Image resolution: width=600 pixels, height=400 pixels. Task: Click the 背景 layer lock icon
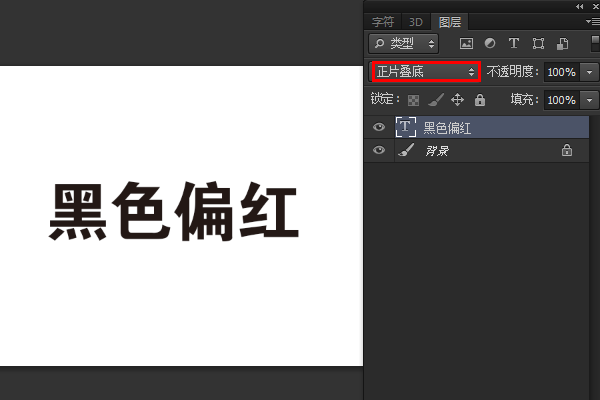[x=567, y=150]
